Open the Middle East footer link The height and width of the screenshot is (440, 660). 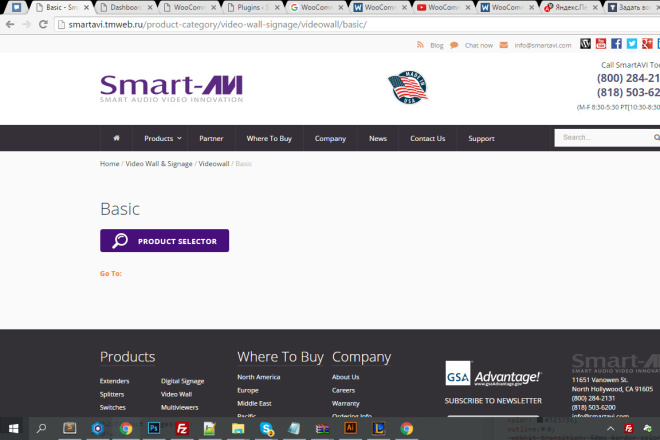[x=254, y=403]
